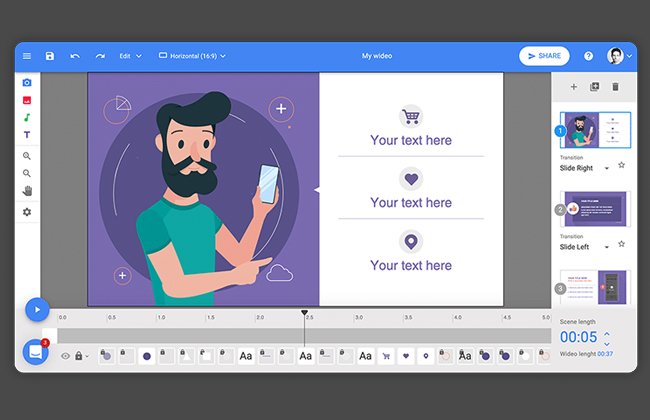This screenshot has height=420, width=650.
Task: Click the My wideo title
Action: 377,56
